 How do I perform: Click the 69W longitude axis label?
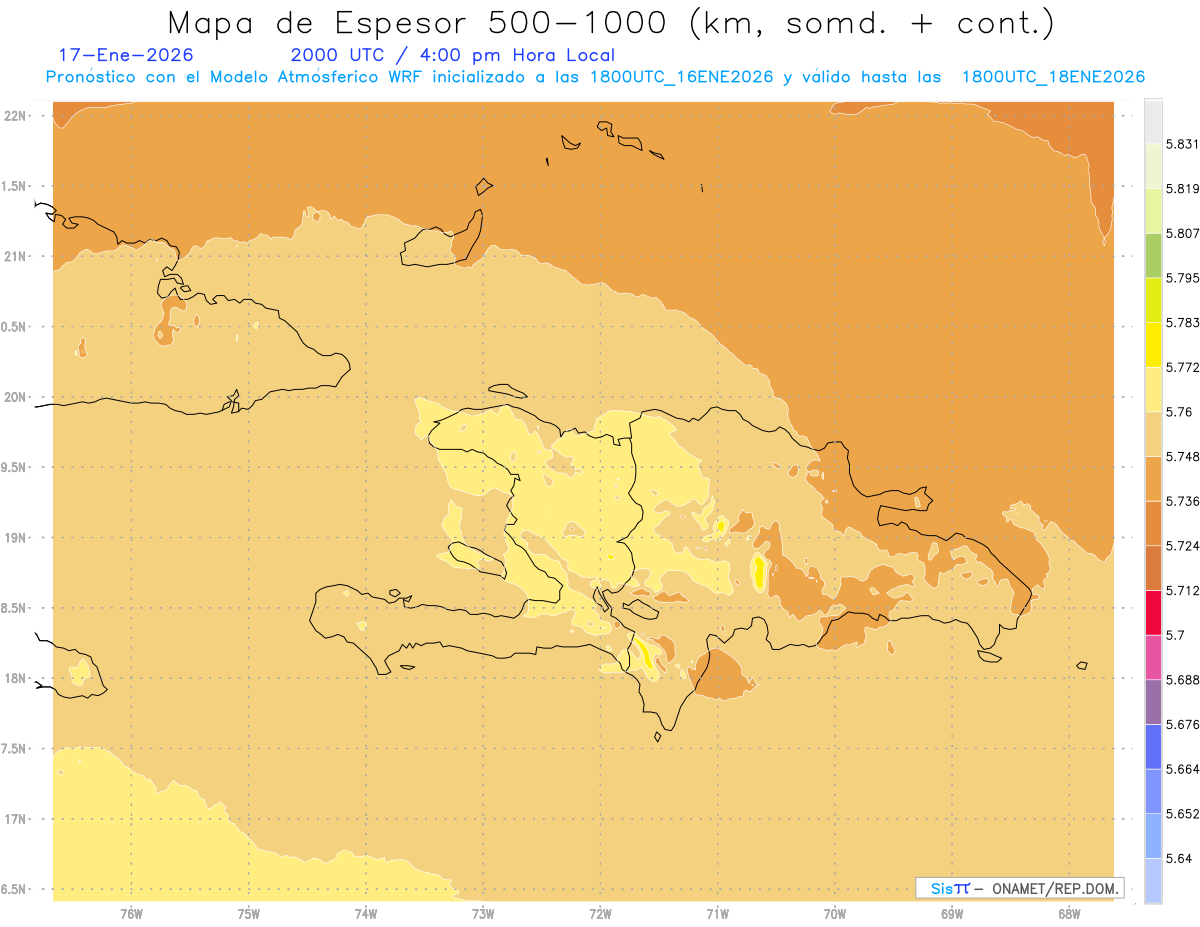tap(952, 913)
